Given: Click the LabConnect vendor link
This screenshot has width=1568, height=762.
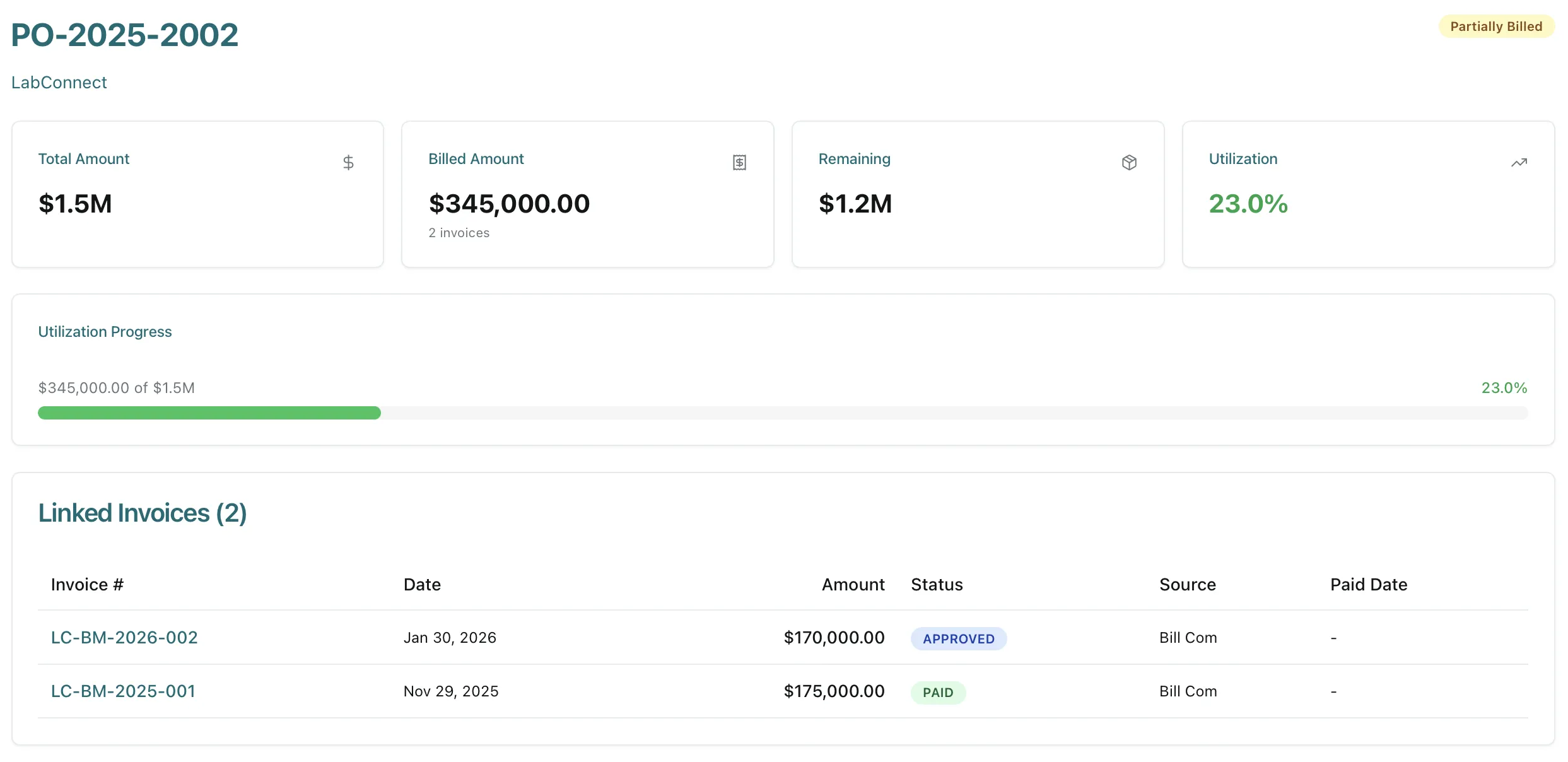Looking at the screenshot, I should [59, 82].
